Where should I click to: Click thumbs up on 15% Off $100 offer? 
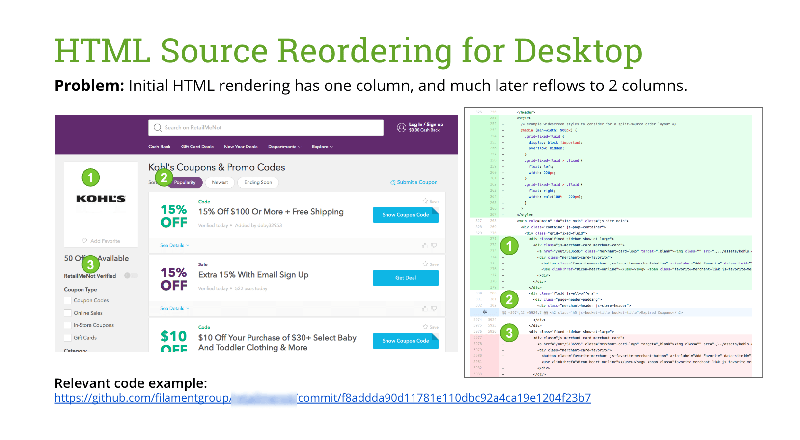pyautogui.click(x=424, y=246)
